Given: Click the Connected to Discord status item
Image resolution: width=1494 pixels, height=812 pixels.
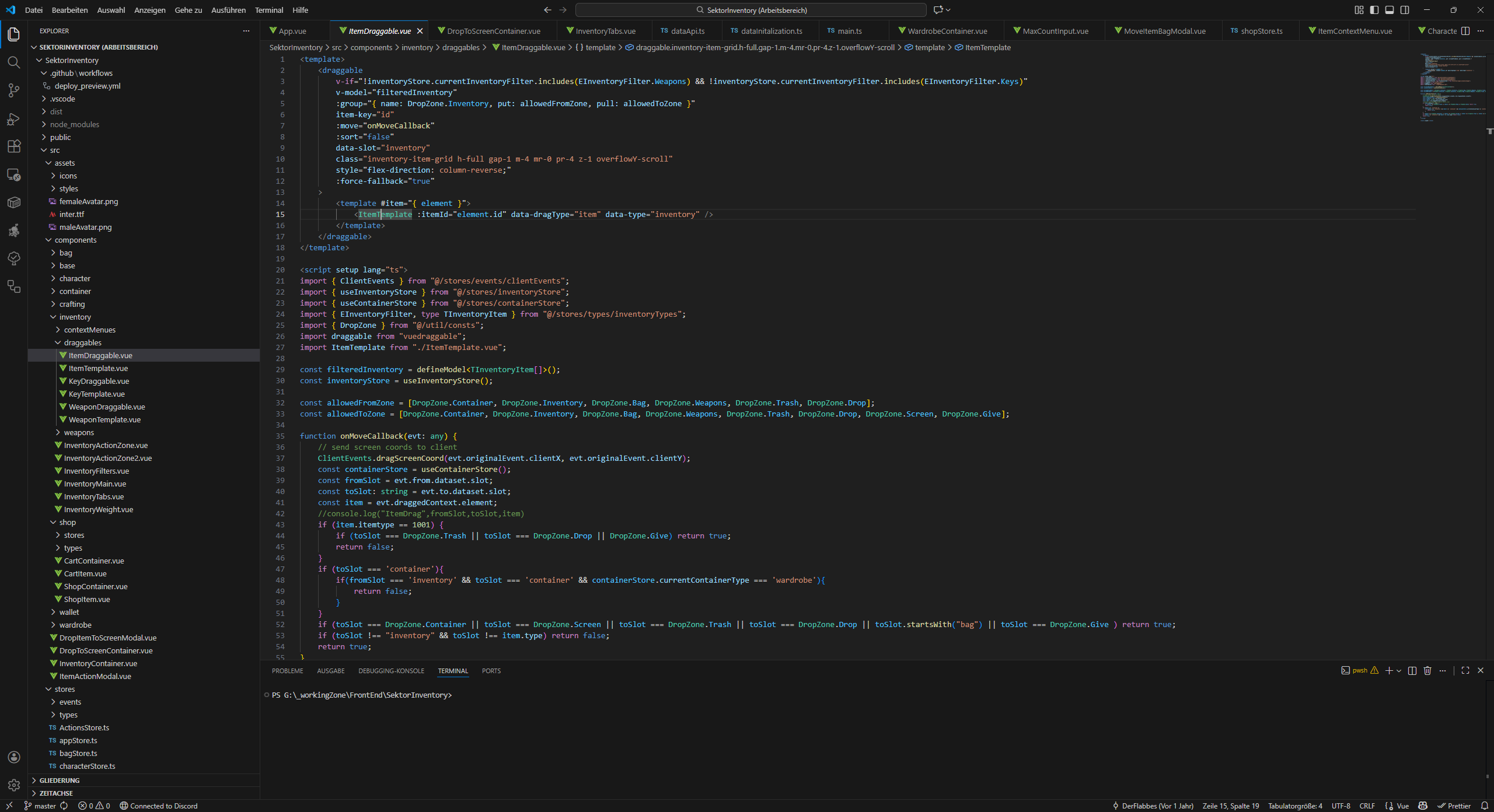Looking at the screenshot, I should (159, 806).
